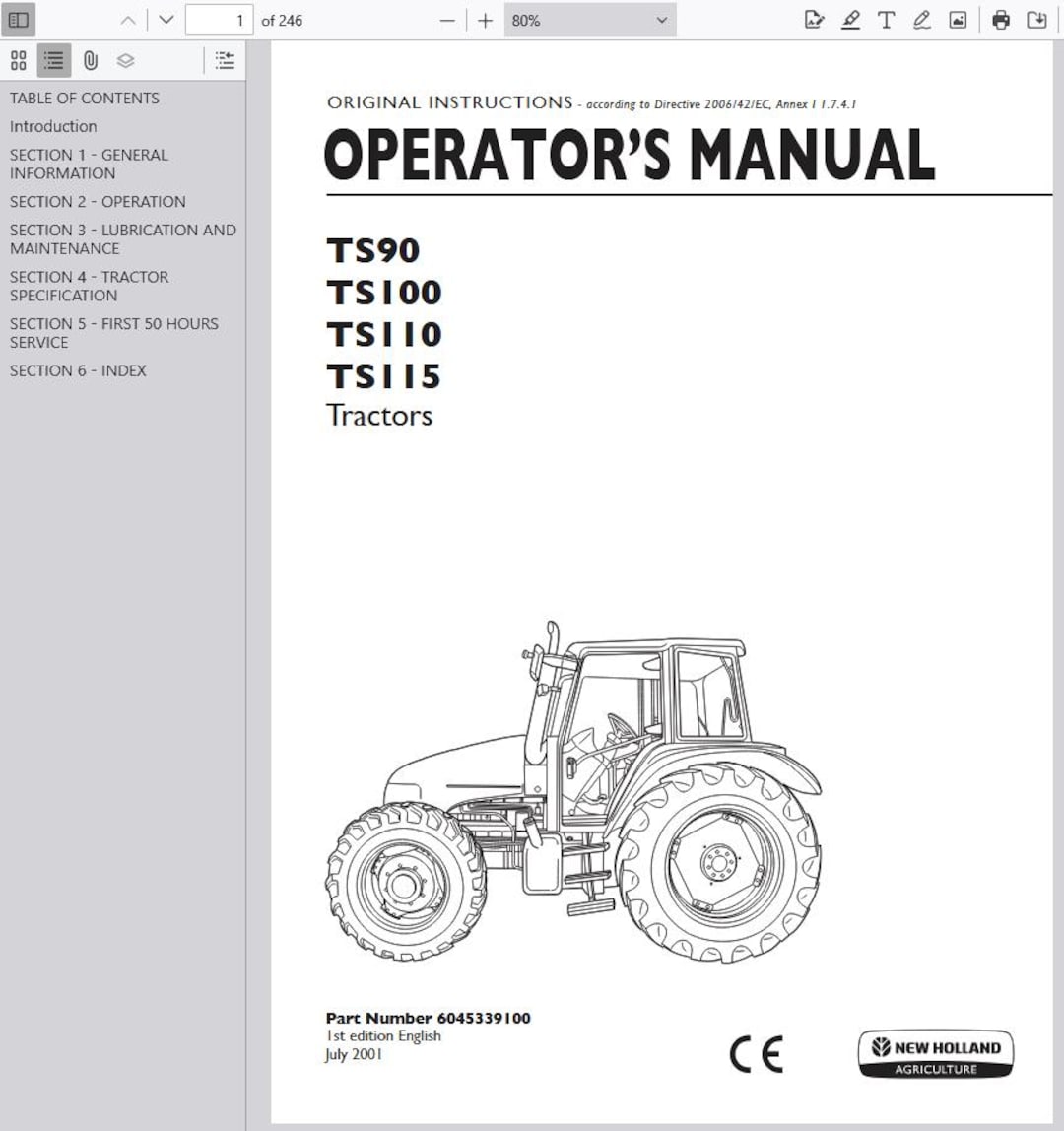Select the signature/edit annotation tool
Image resolution: width=1064 pixels, height=1131 pixels.
point(815,20)
